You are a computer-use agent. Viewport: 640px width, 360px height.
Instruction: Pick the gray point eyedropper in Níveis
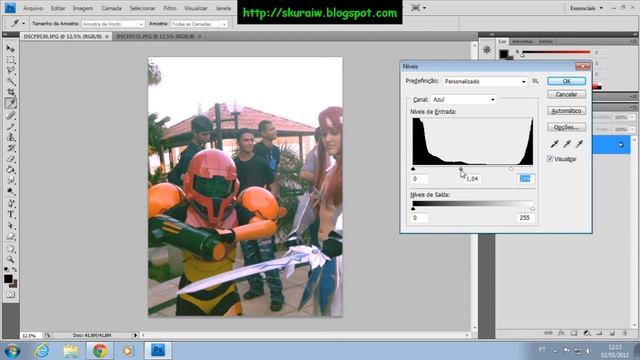pos(567,144)
